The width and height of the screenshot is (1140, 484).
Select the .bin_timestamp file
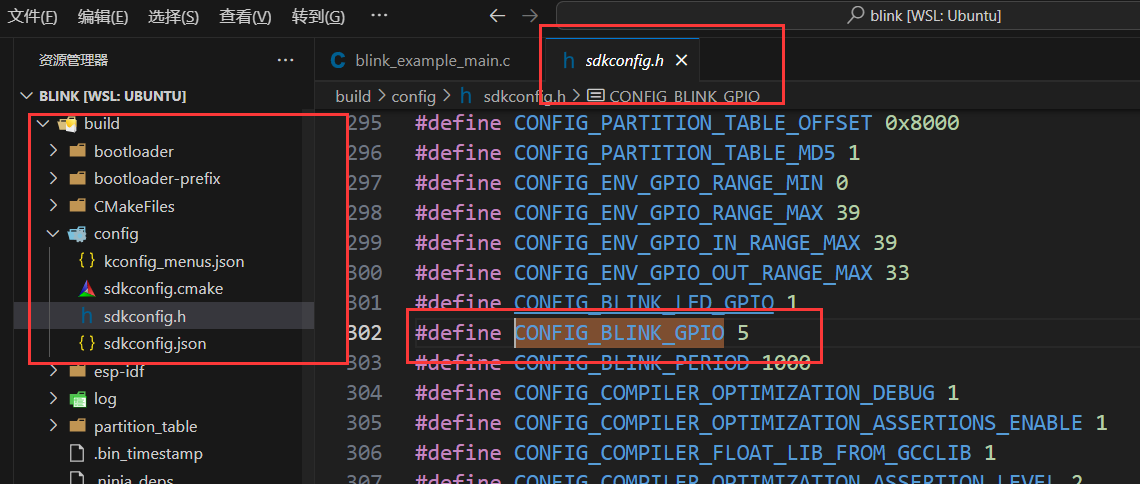coord(148,453)
